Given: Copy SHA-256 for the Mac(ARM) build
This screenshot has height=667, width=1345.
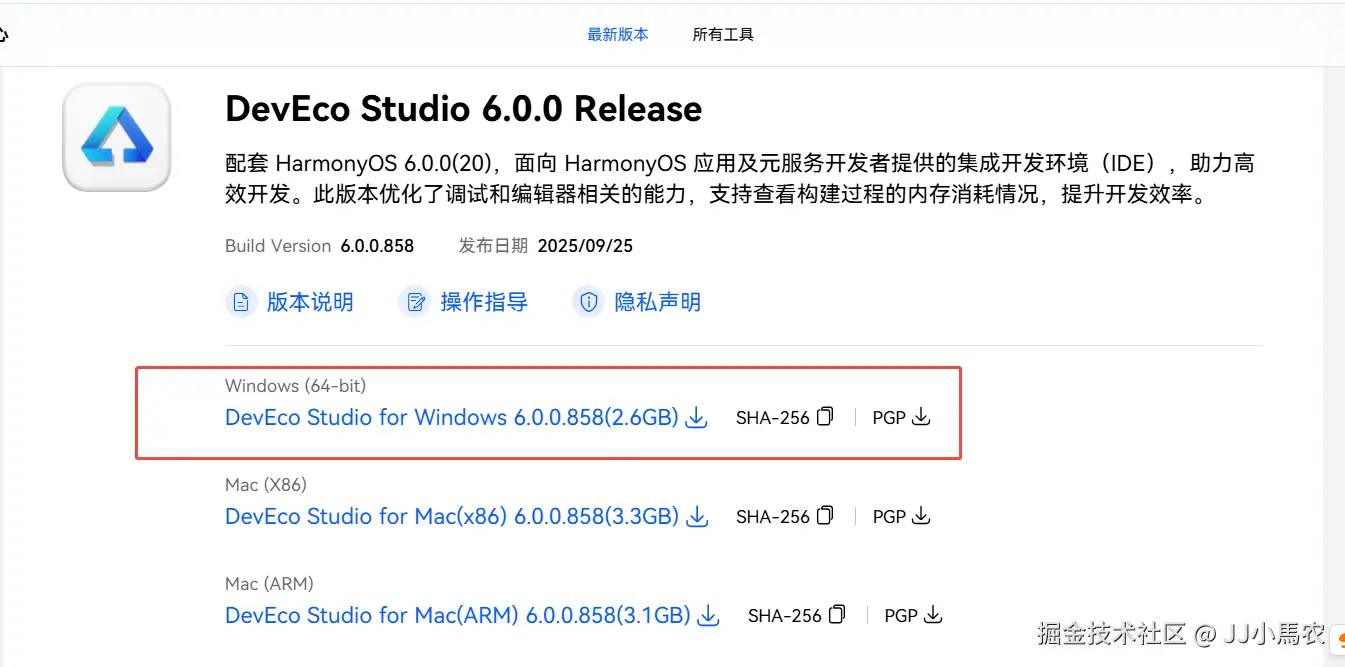Looking at the screenshot, I should [x=837, y=615].
